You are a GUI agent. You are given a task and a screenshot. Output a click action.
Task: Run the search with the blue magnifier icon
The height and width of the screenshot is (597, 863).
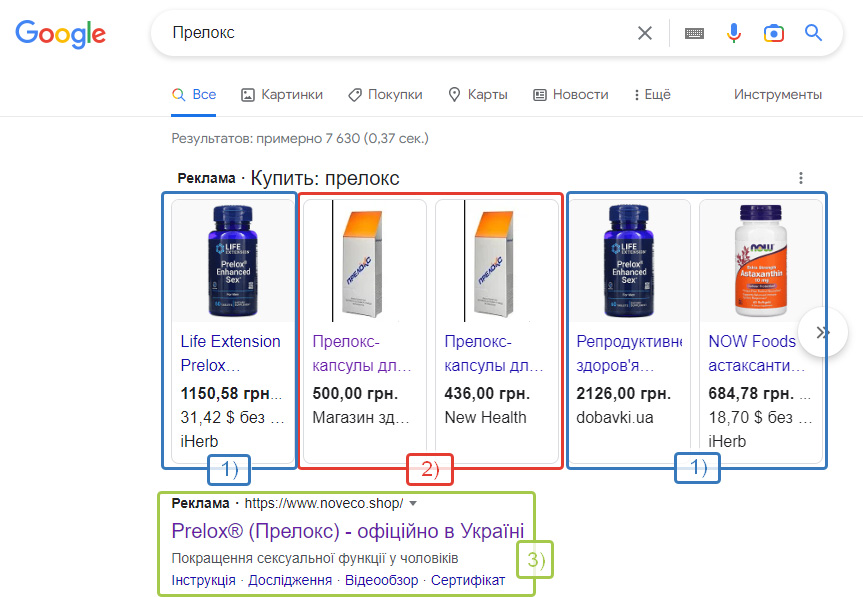[813, 32]
